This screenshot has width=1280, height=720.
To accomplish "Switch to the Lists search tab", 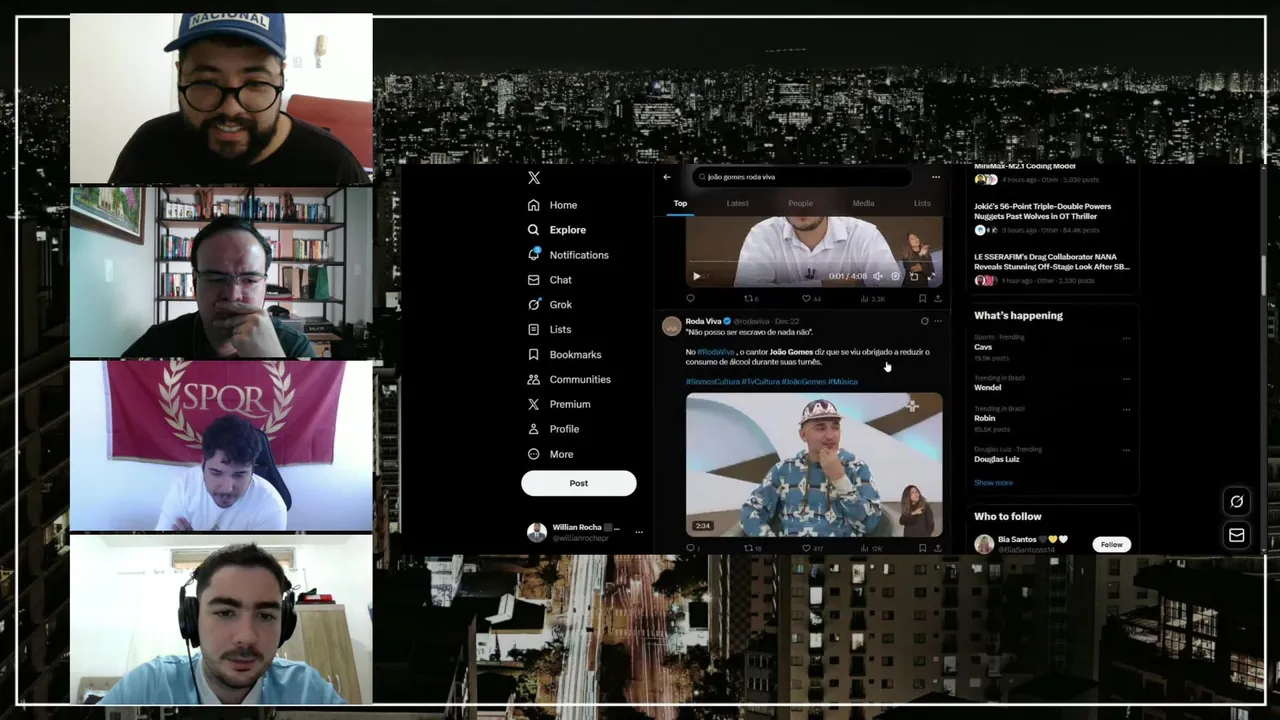I will [x=922, y=203].
